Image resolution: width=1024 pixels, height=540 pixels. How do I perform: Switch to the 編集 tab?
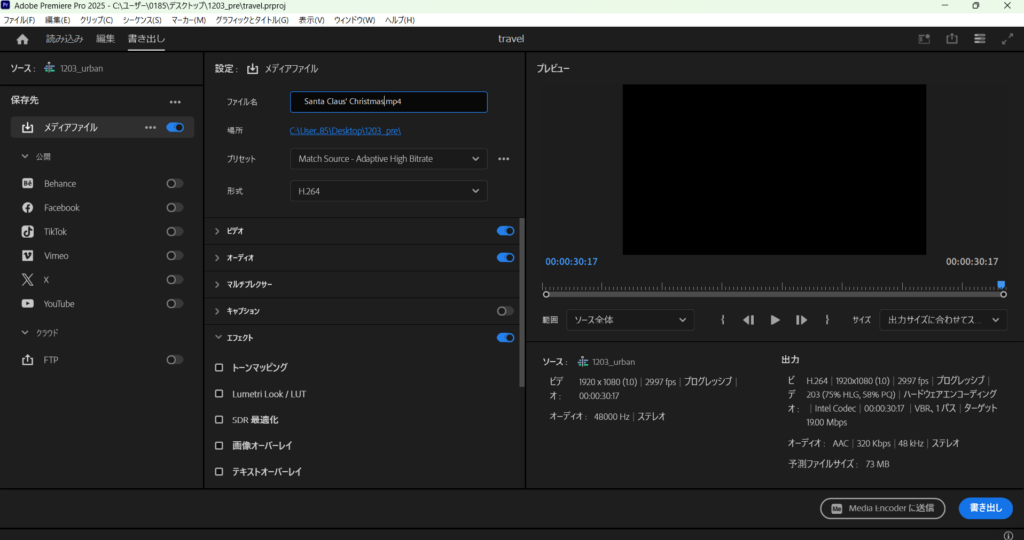click(105, 39)
